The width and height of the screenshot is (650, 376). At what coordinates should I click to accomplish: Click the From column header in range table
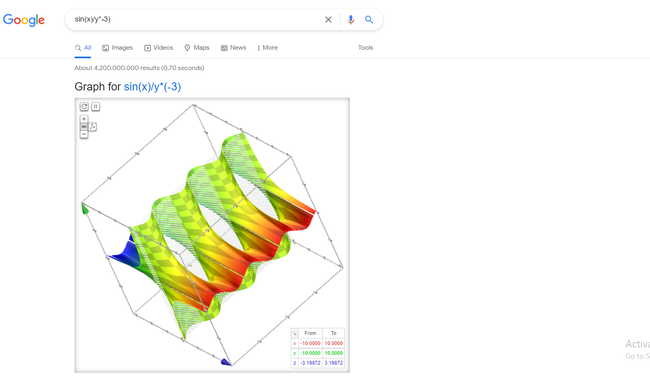coord(310,333)
